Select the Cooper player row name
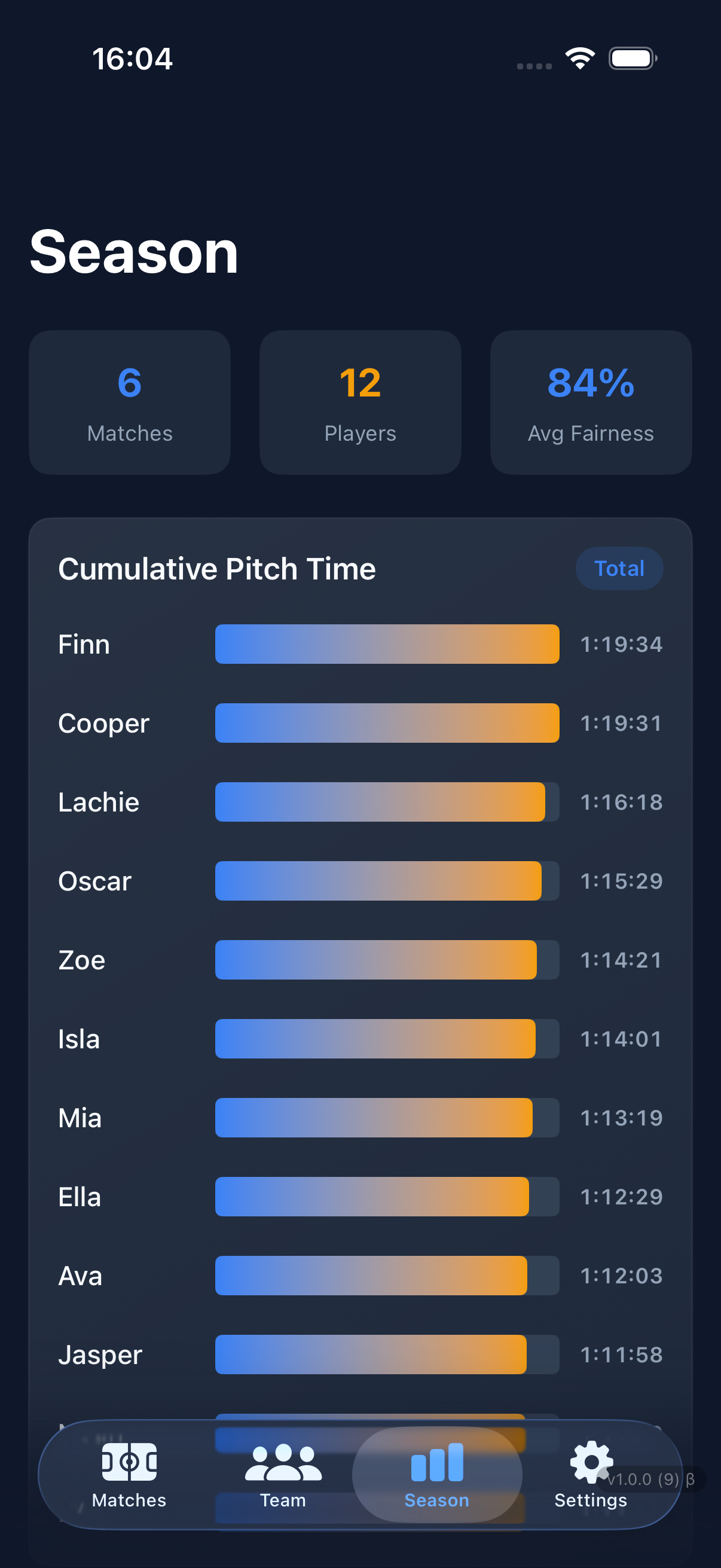Screen dimensions: 721x1568 click(x=103, y=723)
